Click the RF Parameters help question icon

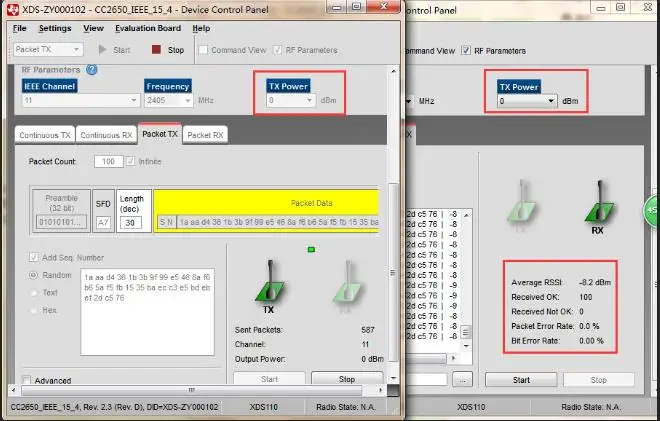[91, 69]
